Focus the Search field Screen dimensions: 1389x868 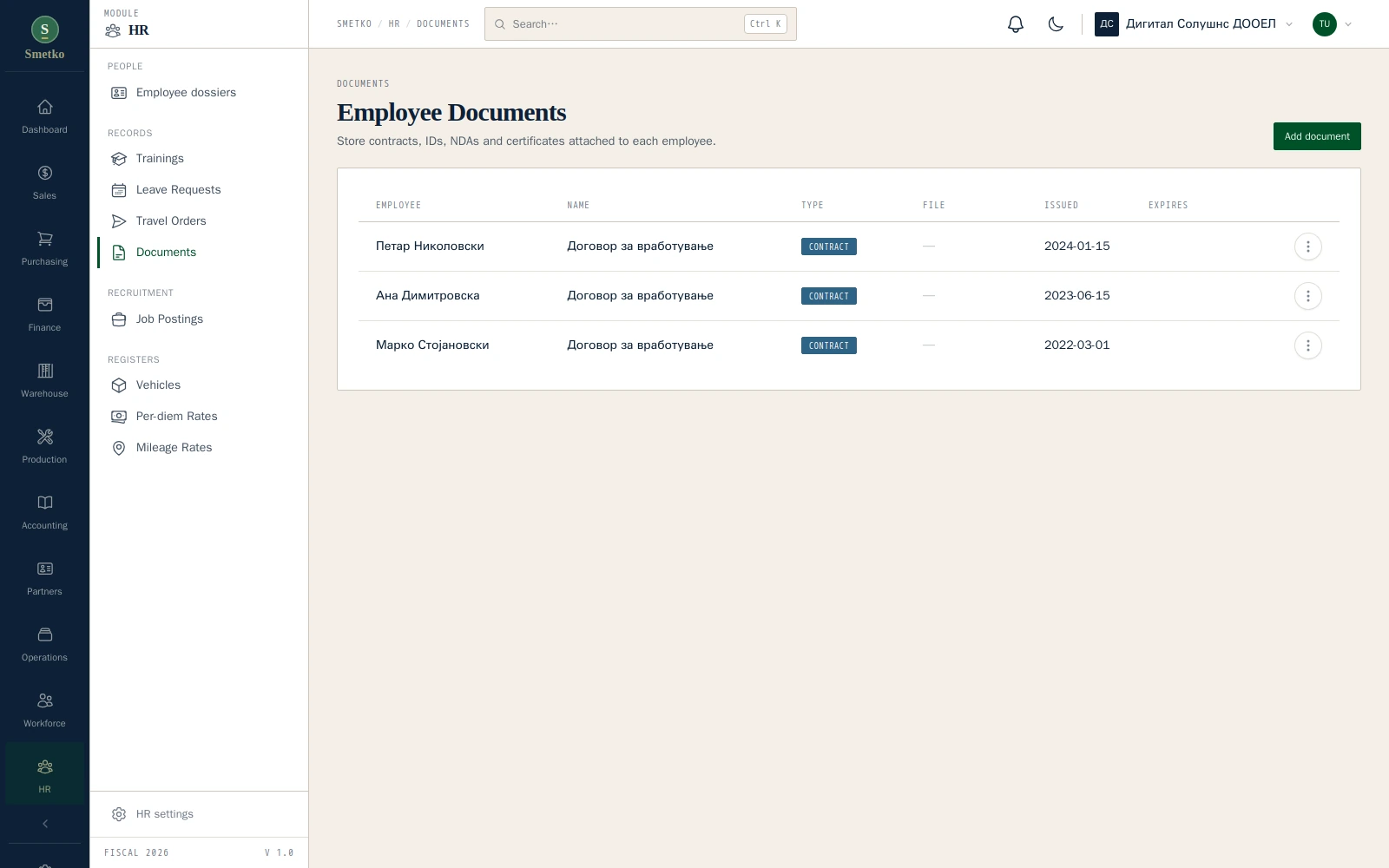click(641, 24)
